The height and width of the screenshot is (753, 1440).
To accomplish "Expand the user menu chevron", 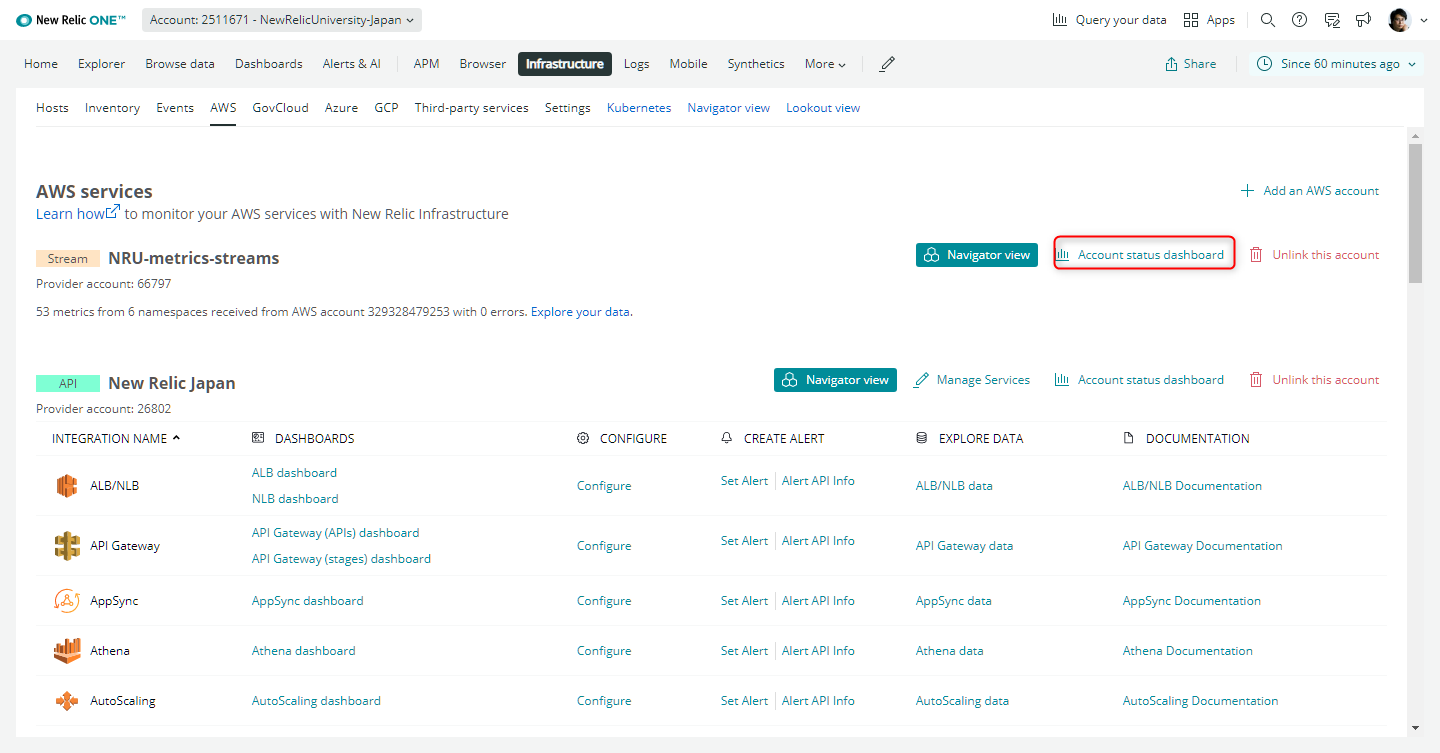I will coord(1424,20).
